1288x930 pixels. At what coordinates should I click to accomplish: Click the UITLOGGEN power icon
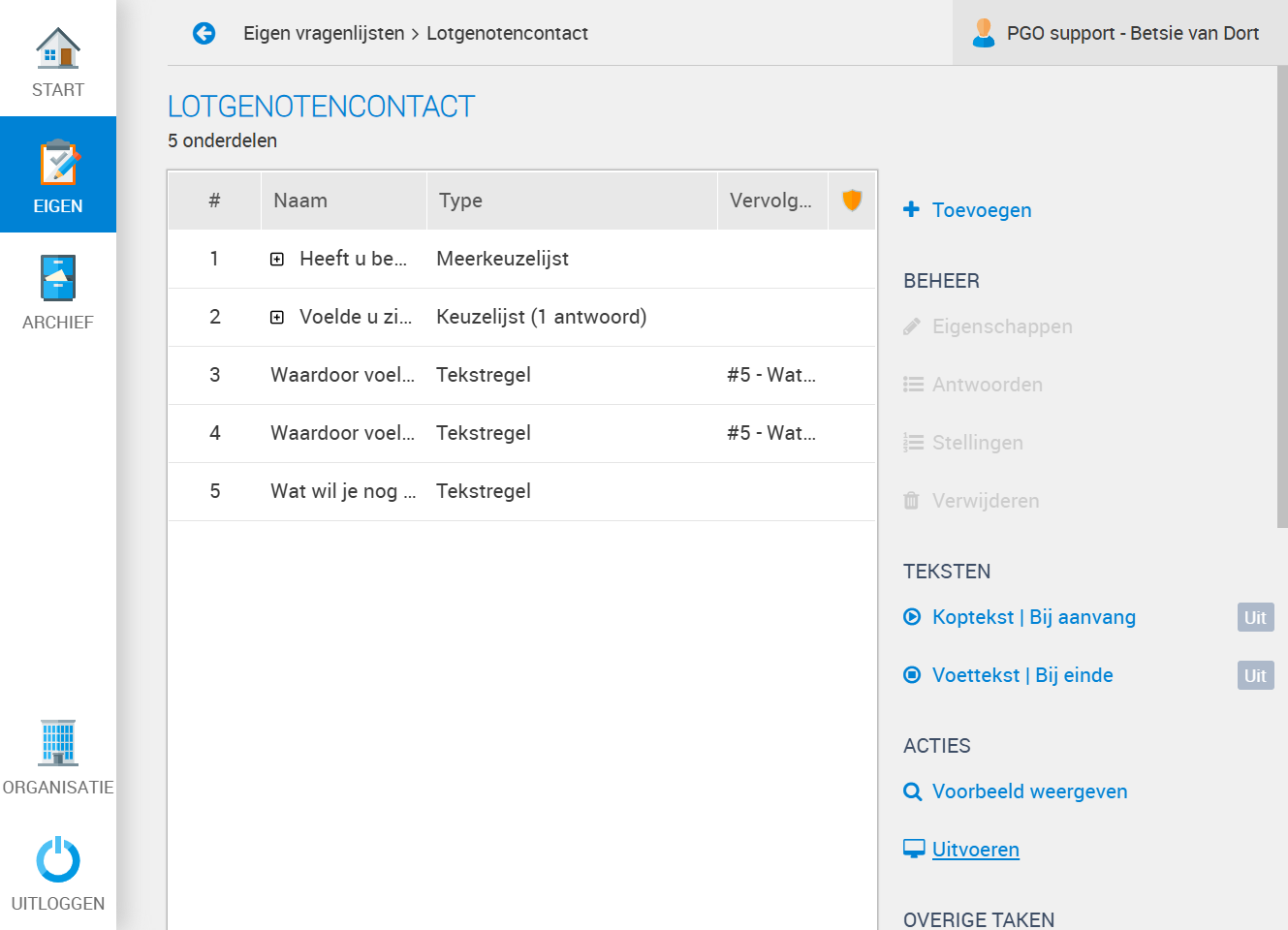[x=58, y=859]
